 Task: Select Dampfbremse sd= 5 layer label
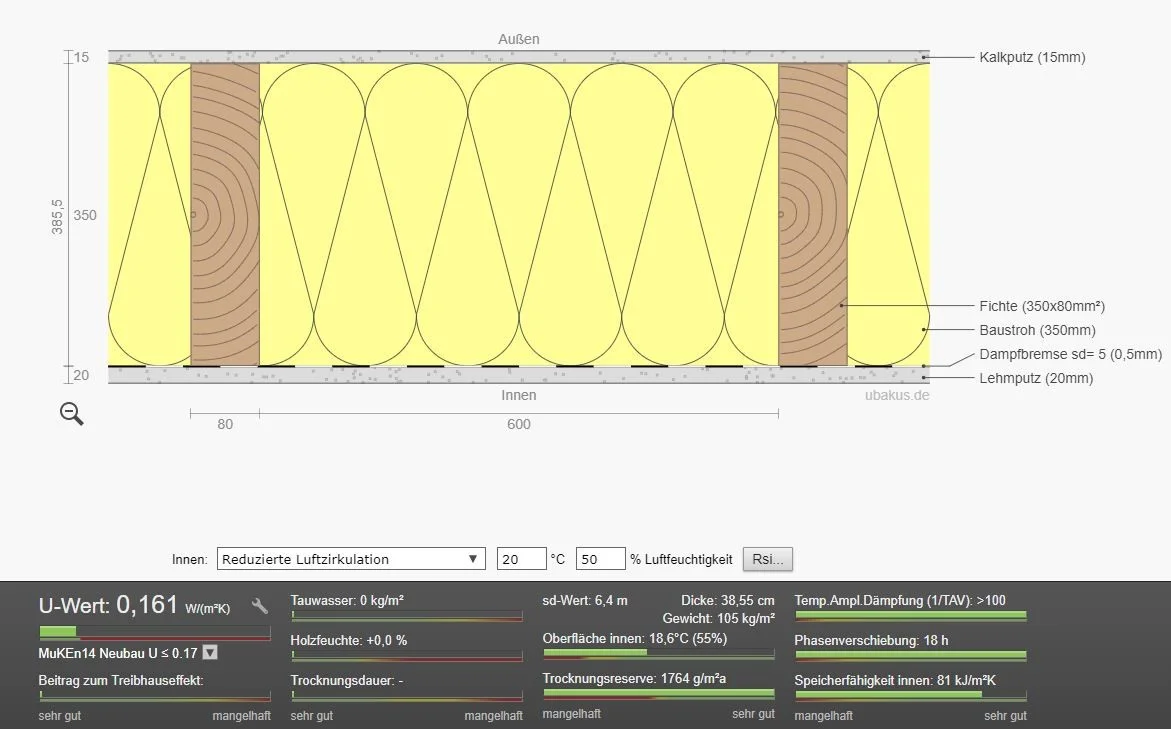coord(1070,353)
